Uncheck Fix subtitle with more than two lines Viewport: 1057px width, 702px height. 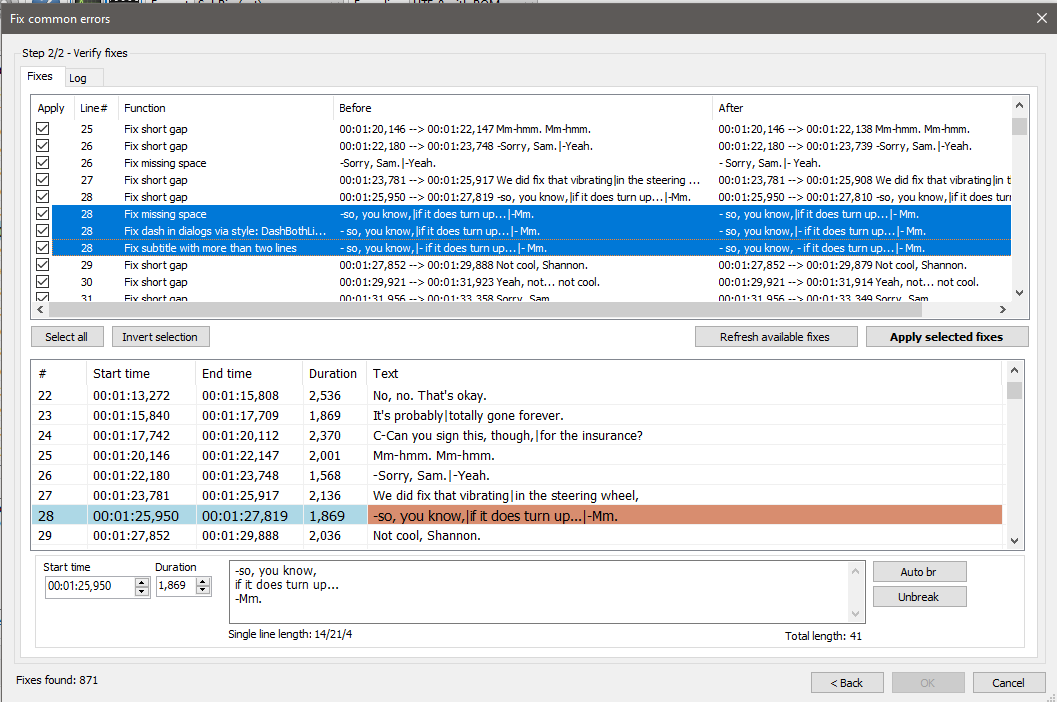pos(42,247)
